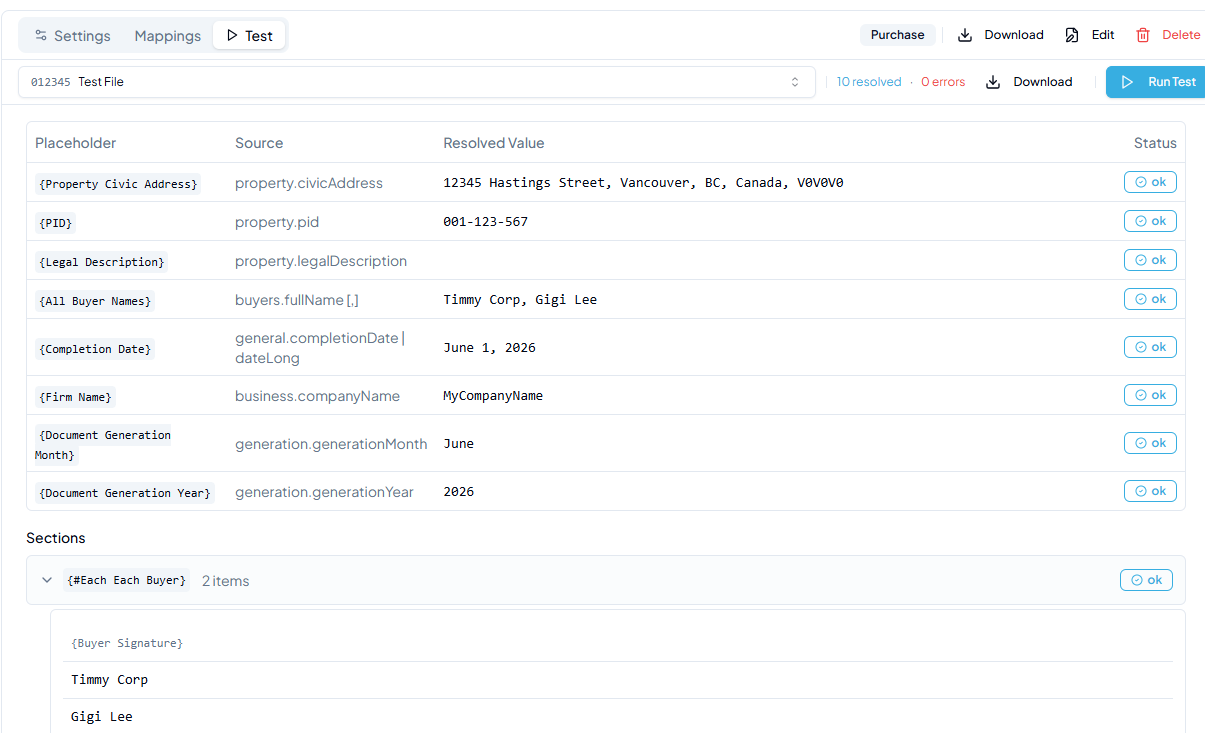This screenshot has height=733, width=1205.
Task: Click the {Firm Name} placeholder
Action: coord(75,397)
